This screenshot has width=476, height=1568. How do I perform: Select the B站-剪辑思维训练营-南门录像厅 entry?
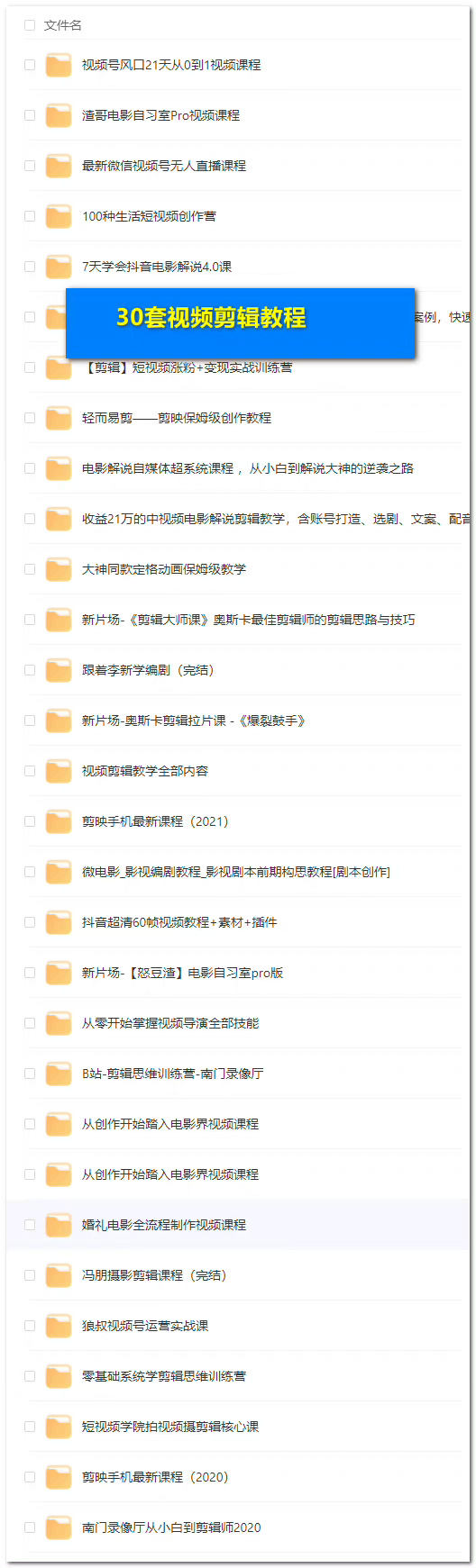click(x=238, y=1074)
